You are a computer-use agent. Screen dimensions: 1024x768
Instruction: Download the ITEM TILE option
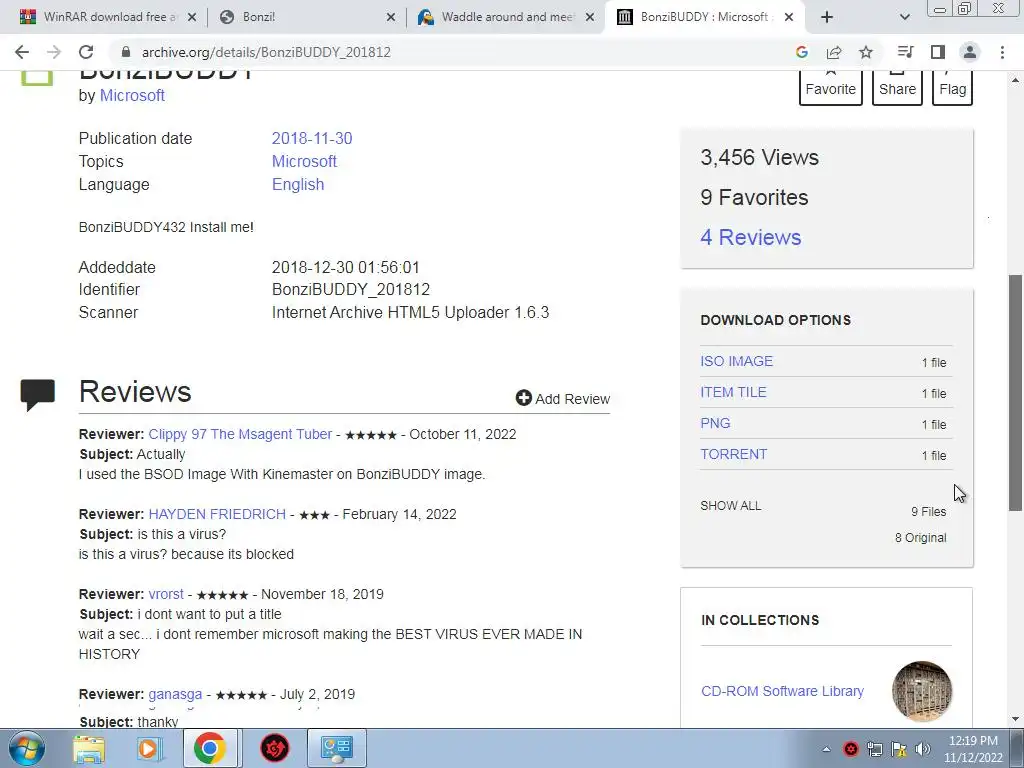pos(733,392)
